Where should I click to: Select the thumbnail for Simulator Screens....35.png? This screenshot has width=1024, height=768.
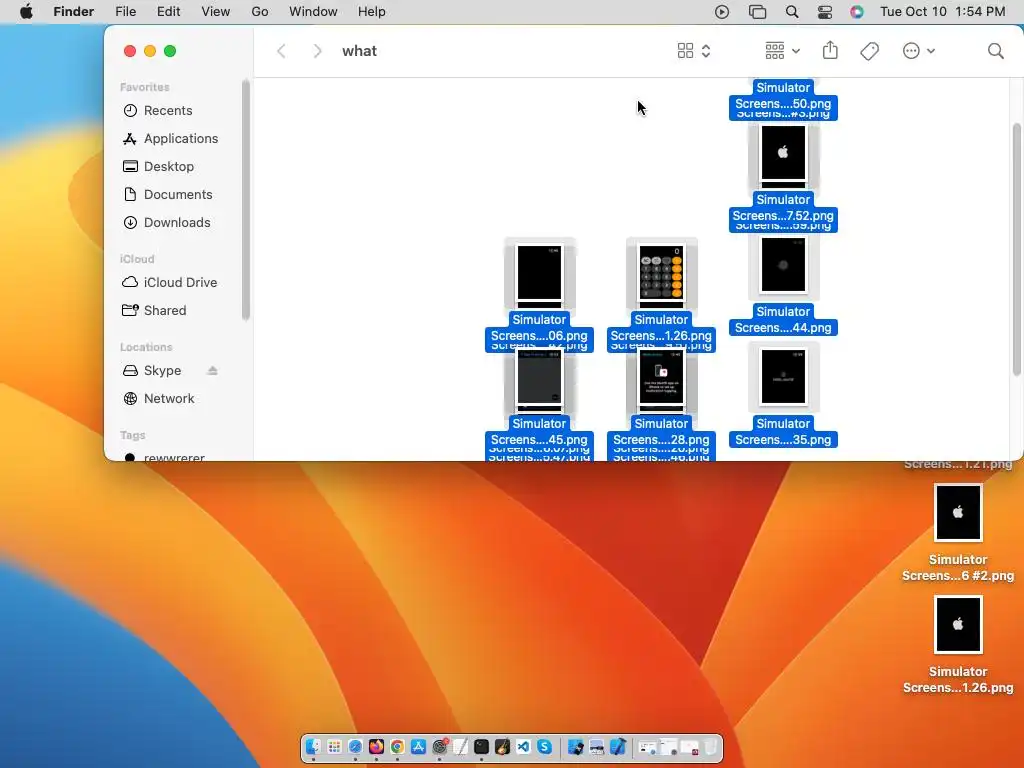[x=783, y=377]
